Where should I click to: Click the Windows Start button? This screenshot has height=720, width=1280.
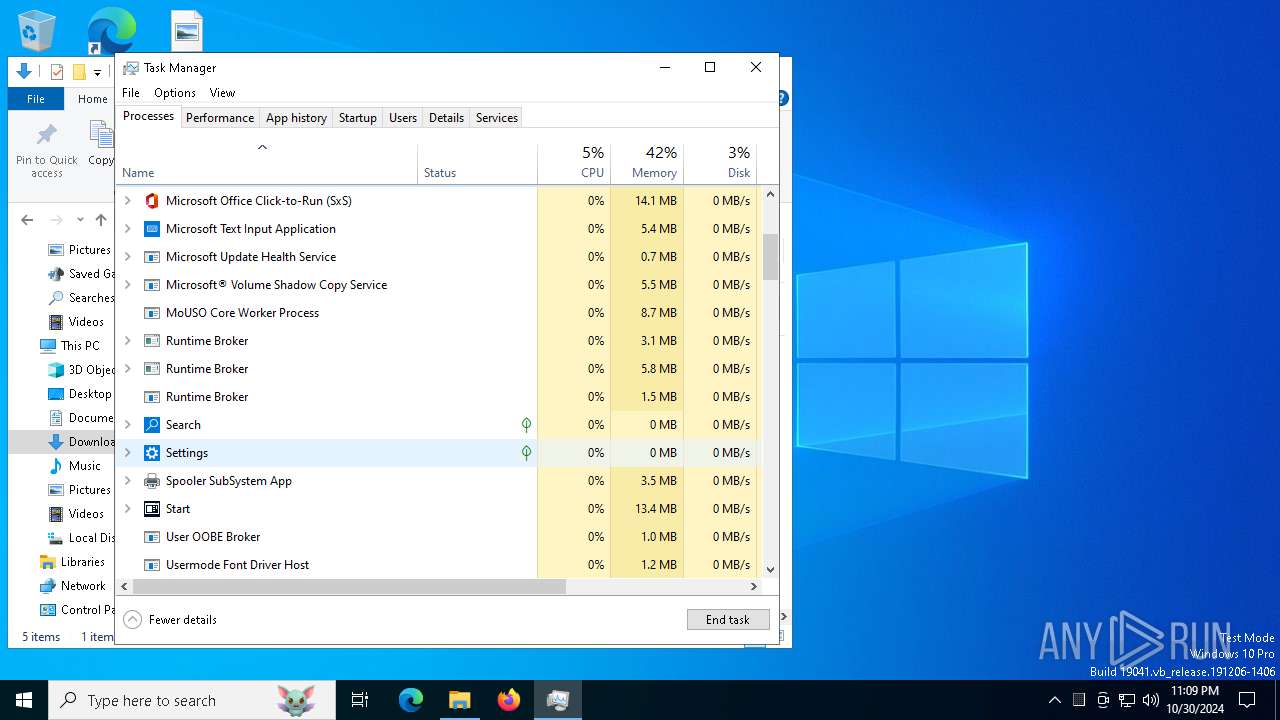click(x=24, y=700)
